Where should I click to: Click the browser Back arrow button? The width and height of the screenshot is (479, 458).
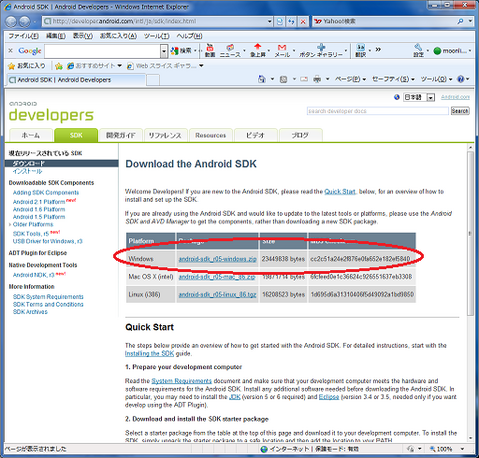pos(11,22)
